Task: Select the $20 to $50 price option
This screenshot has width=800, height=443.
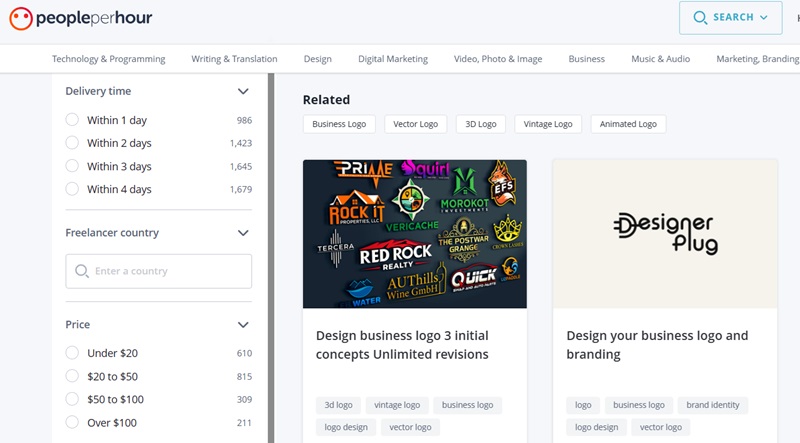Action: (x=72, y=376)
